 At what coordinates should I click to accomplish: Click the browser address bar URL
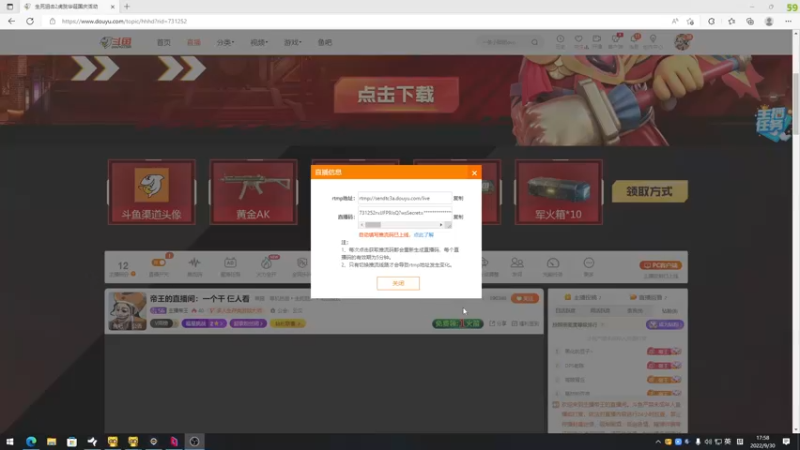(124, 21)
